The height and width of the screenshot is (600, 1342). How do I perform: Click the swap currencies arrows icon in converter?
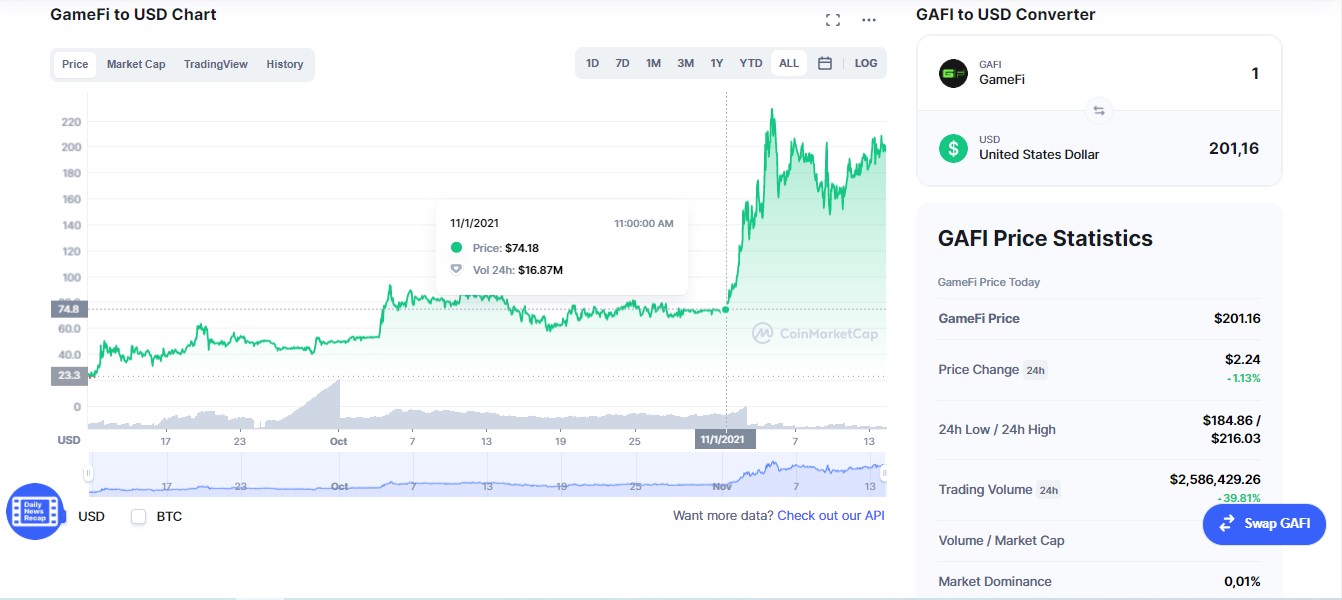(x=1099, y=111)
